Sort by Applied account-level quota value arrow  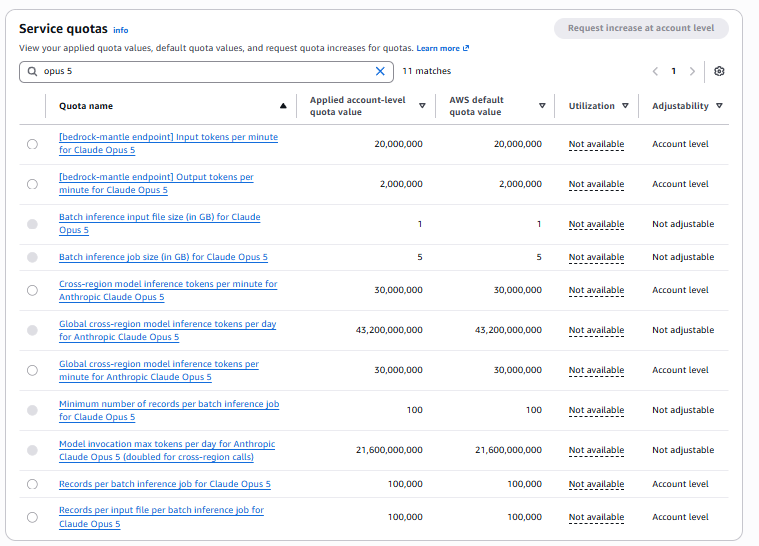click(x=422, y=106)
